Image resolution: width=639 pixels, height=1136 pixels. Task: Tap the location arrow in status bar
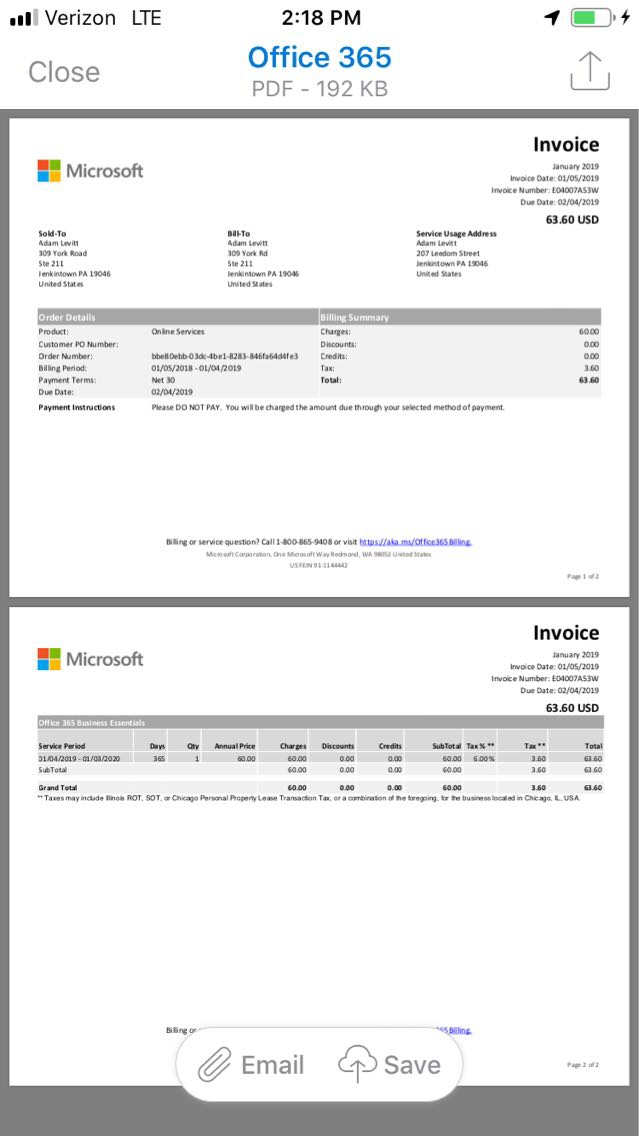tap(551, 18)
